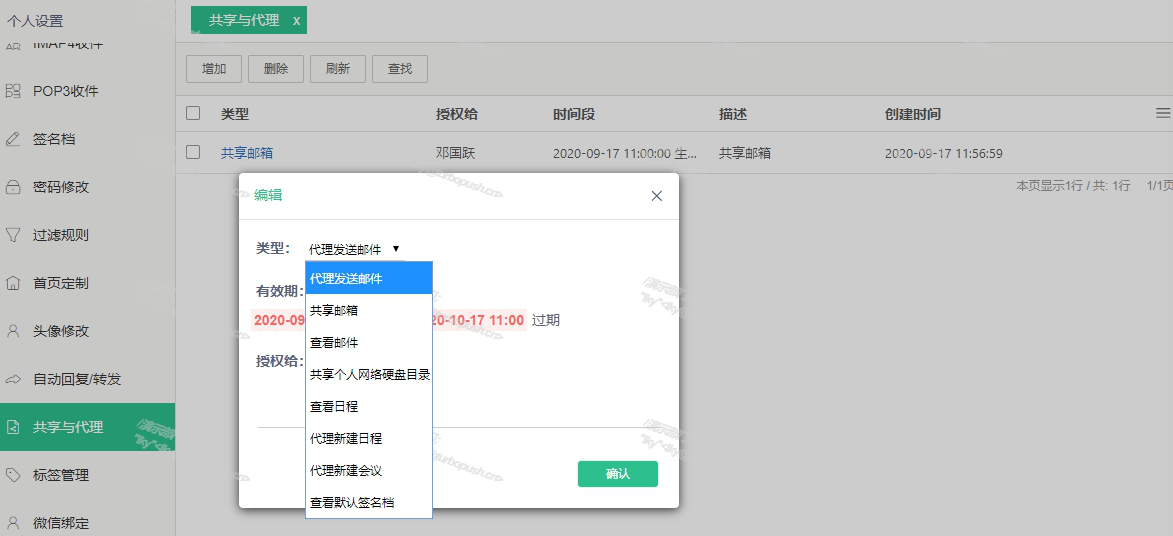Click the 自动回复/转发 arrow icon
Screen dimensions: 1173x536
(13, 379)
